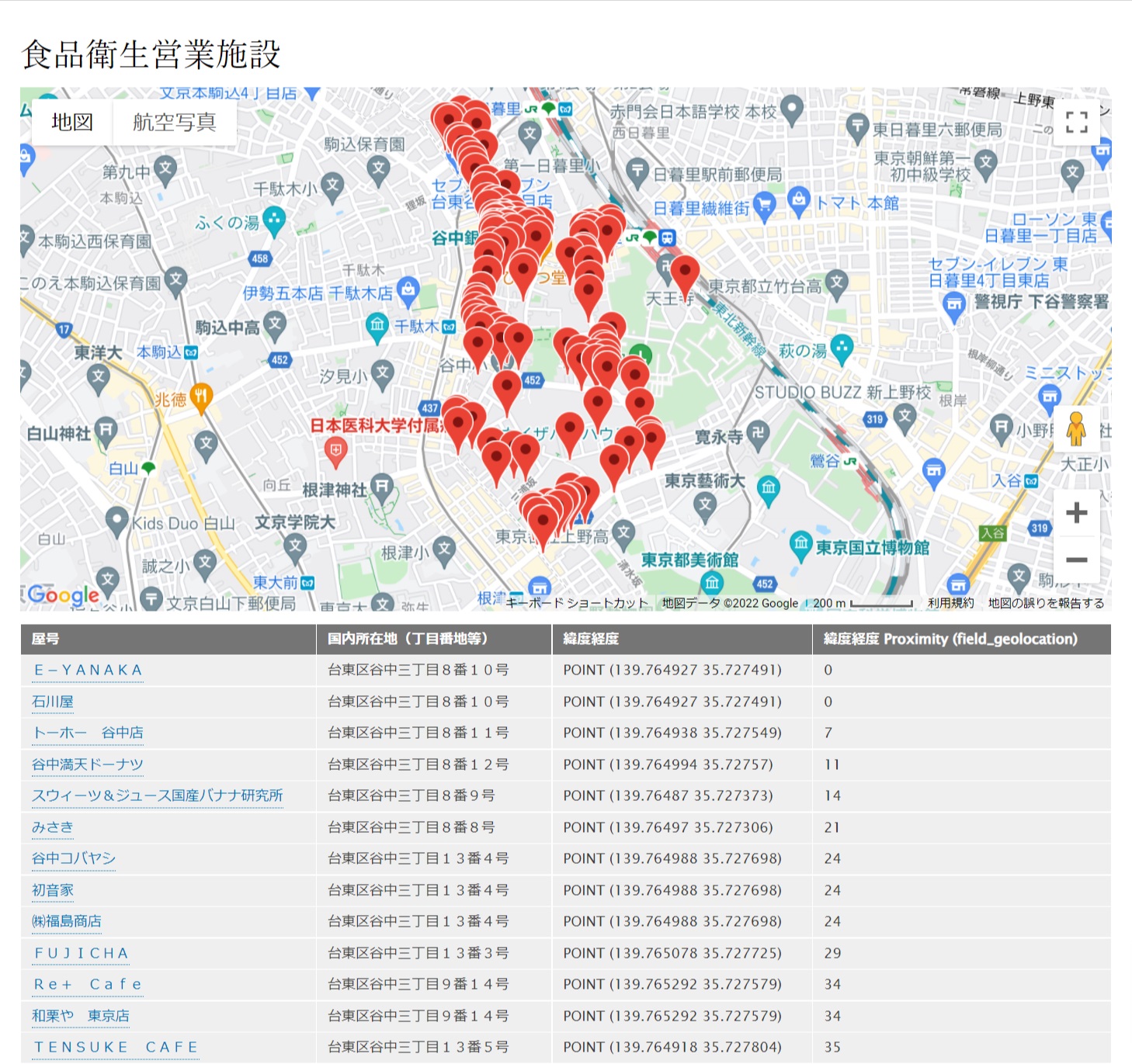Toggle fullscreen map view

pyautogui.click(x=1076, y=122)
